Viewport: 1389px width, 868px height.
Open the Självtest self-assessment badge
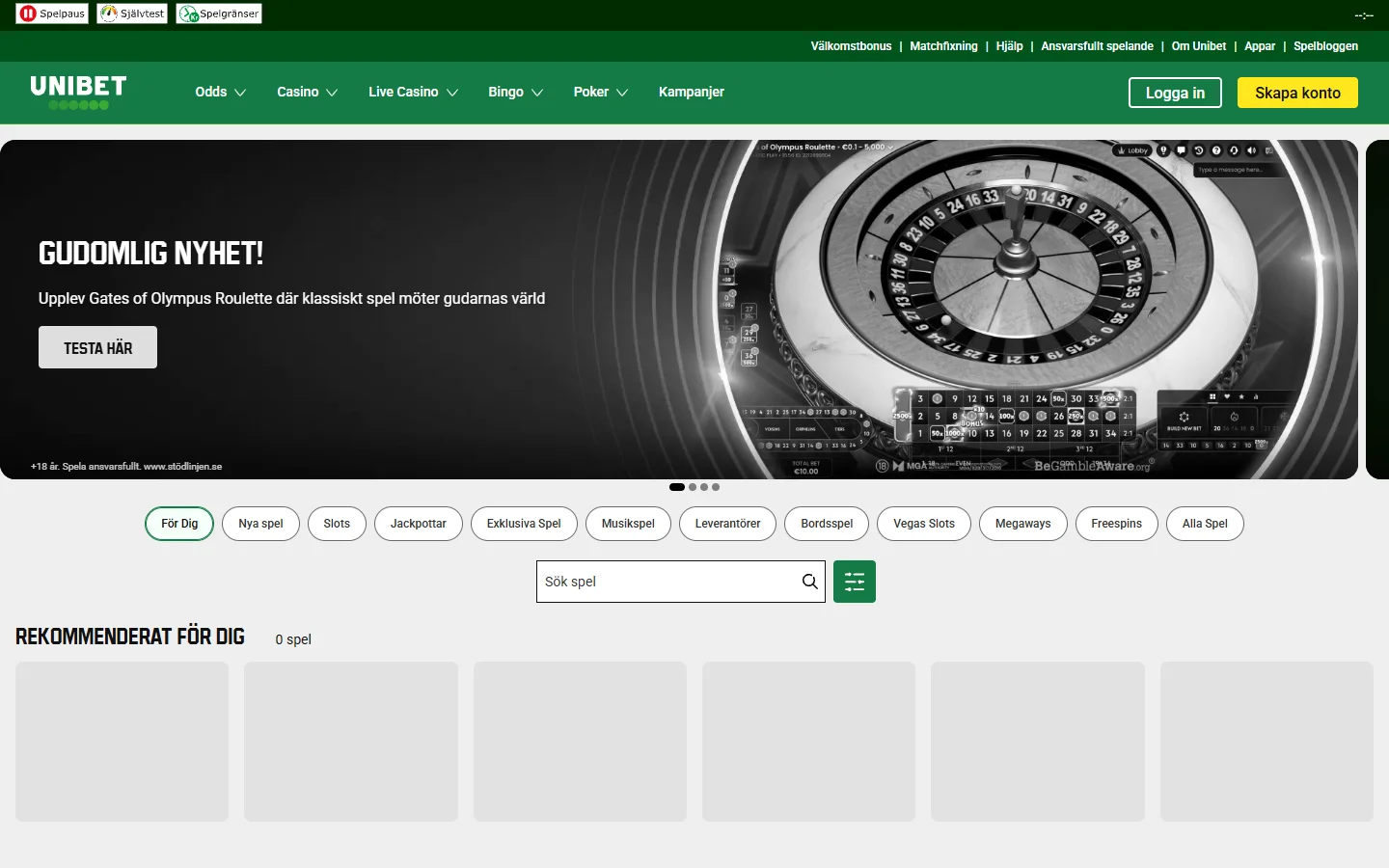pyautogui.click(x=132, y=14)
